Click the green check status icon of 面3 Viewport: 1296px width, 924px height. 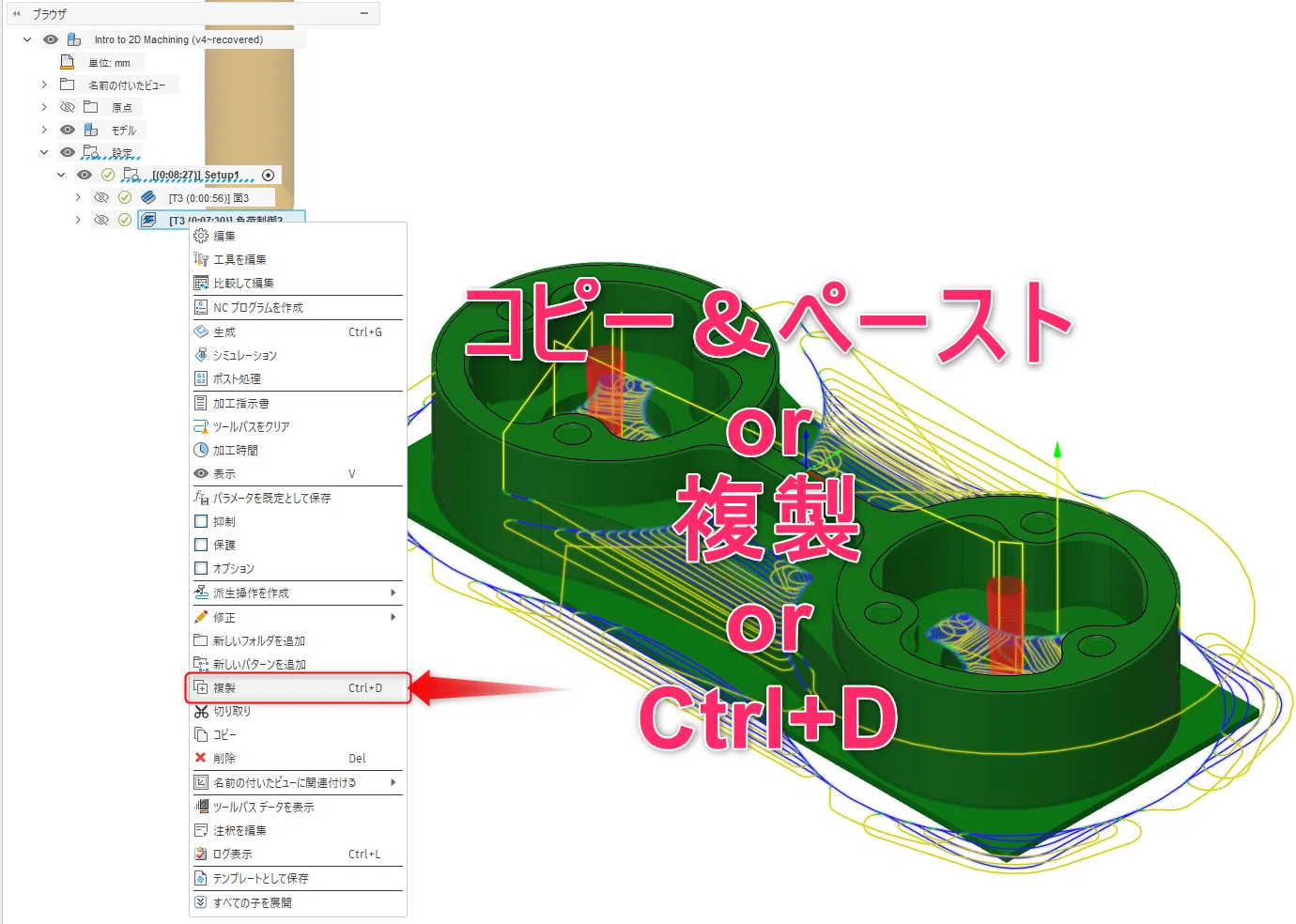pyautogui.click(x=125, y=197)
